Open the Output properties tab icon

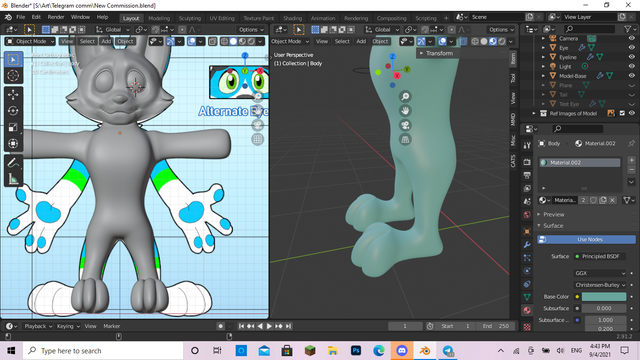point(527,176)
